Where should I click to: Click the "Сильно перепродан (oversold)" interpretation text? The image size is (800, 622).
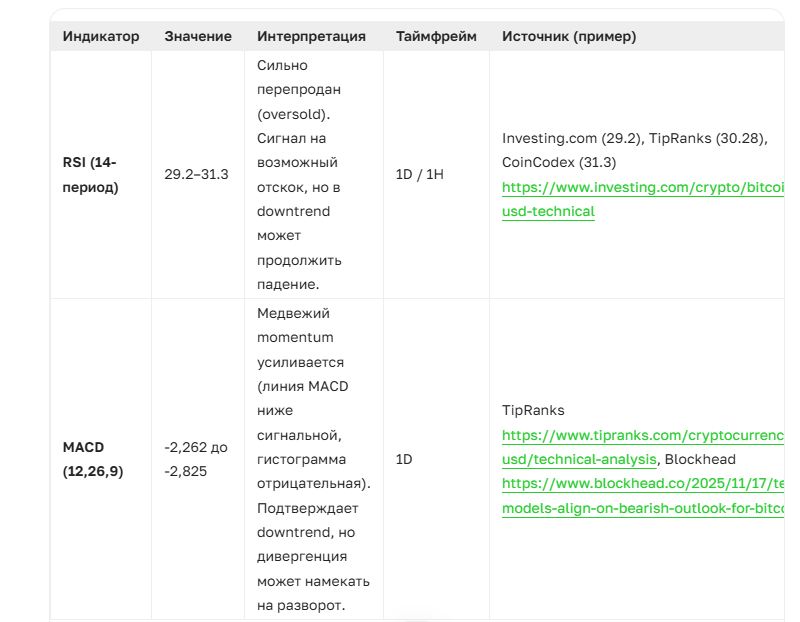point(299,89)
